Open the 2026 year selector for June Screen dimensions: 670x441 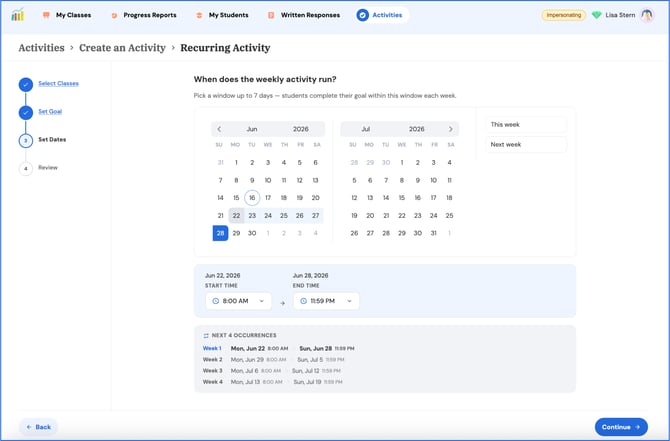pos(300,129)
